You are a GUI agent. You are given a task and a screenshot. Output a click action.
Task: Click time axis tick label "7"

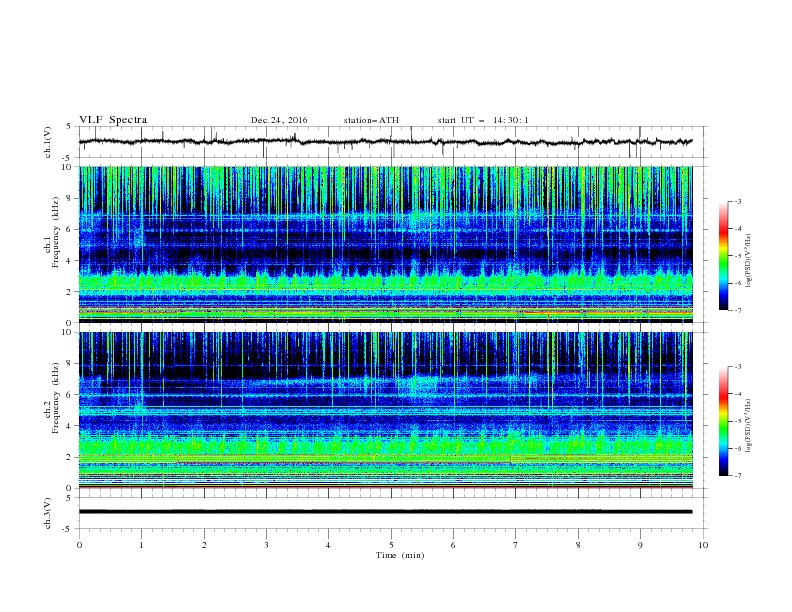coord(516,545)
